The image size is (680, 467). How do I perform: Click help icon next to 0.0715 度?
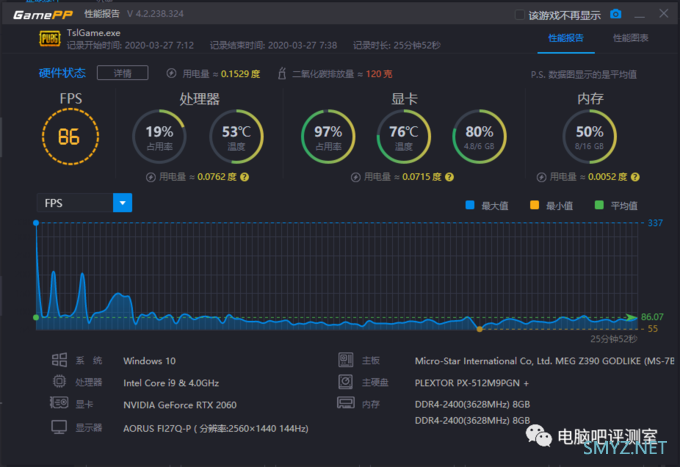[x=450, y=177]
